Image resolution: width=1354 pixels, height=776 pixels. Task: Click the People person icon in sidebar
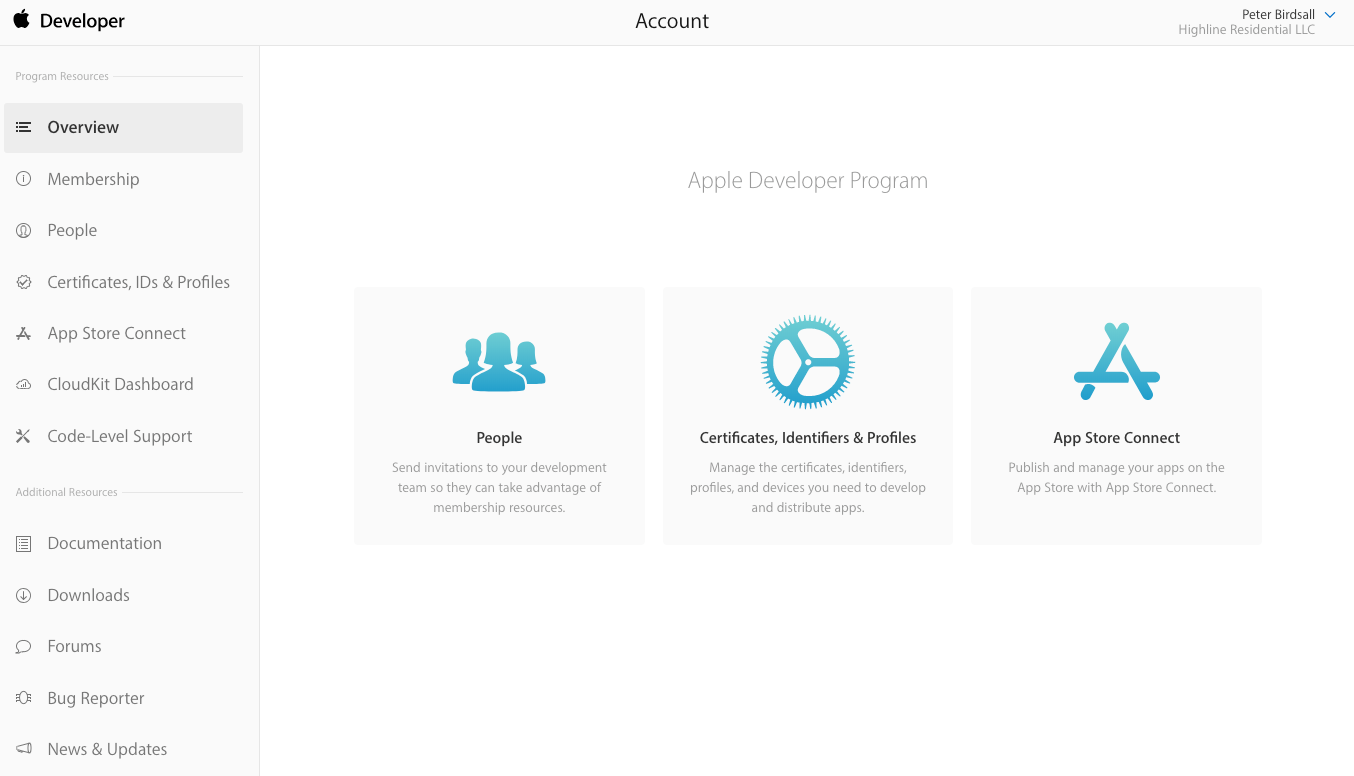click(24, 230)
